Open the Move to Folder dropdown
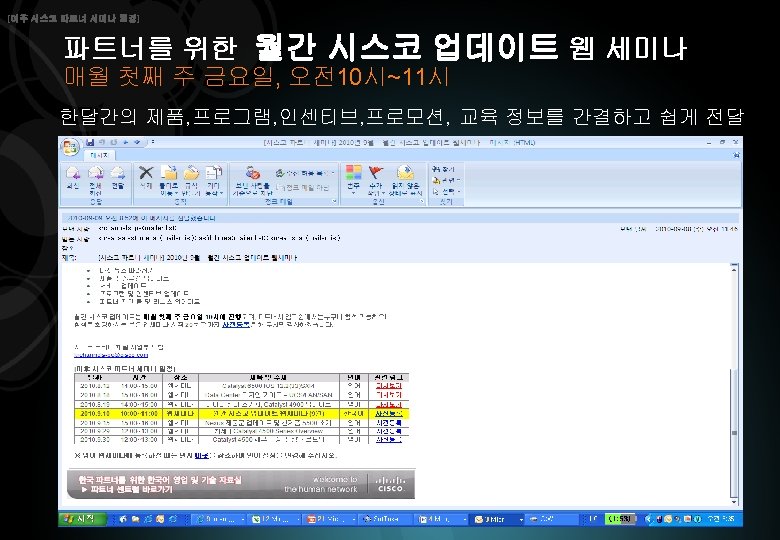780x540 pixels. coord(169,181)
